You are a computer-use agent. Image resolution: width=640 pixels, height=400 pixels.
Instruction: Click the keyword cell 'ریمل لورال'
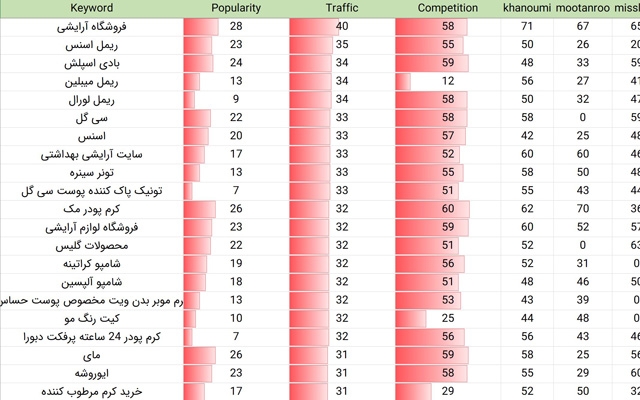[92, 100]
